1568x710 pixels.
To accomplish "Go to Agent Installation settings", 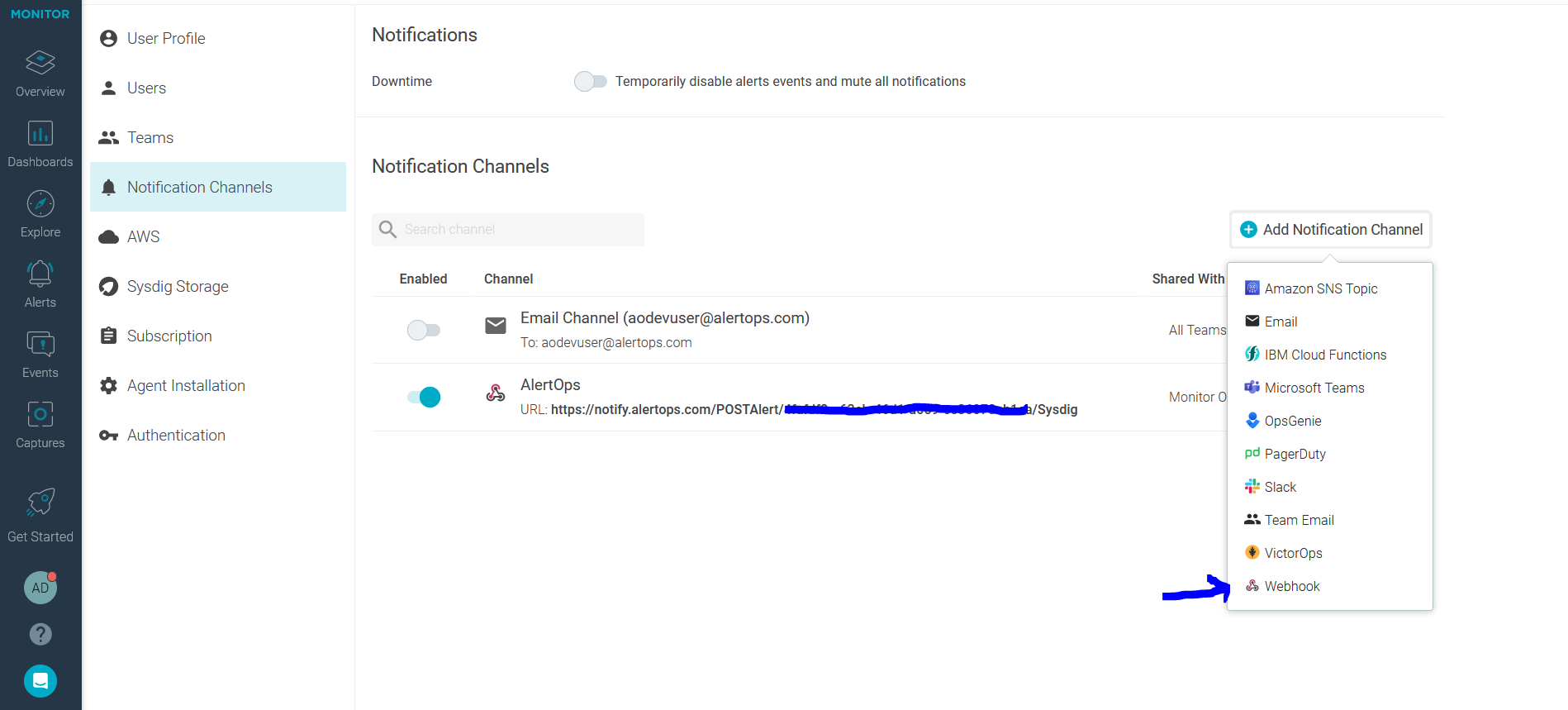I will 185,386.
